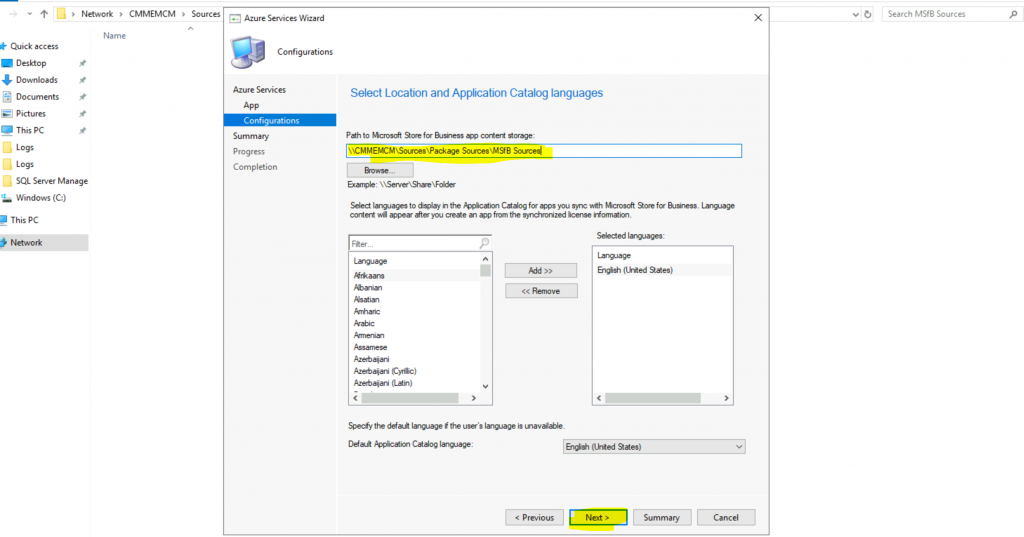Unpin Downloads using its pin icon
Image resolution: width=1024 pixels, height=537 pixels.
tap(82, 80)
